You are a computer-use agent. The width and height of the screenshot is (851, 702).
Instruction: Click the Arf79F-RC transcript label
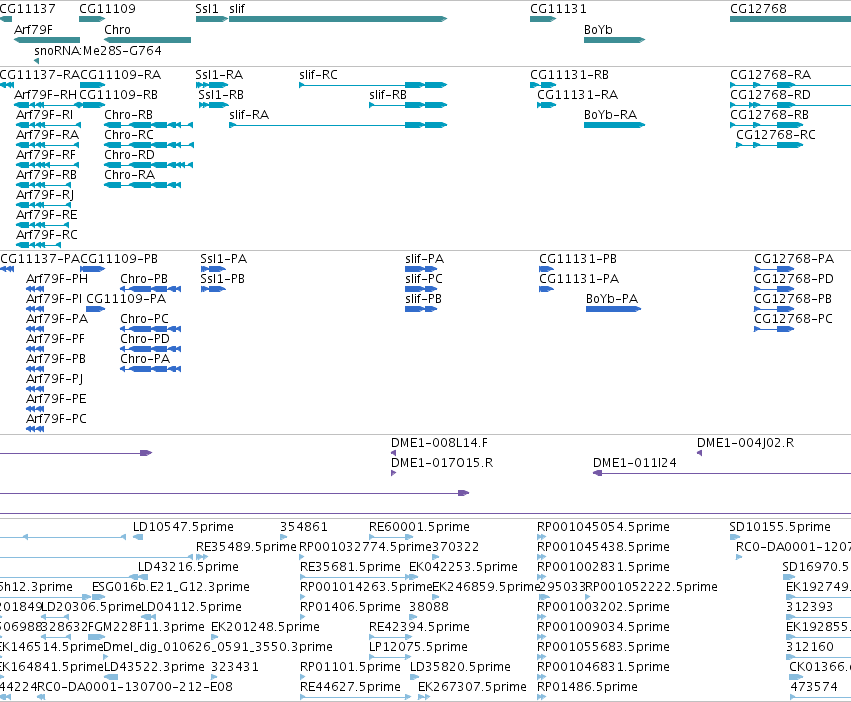click(47, 235)
